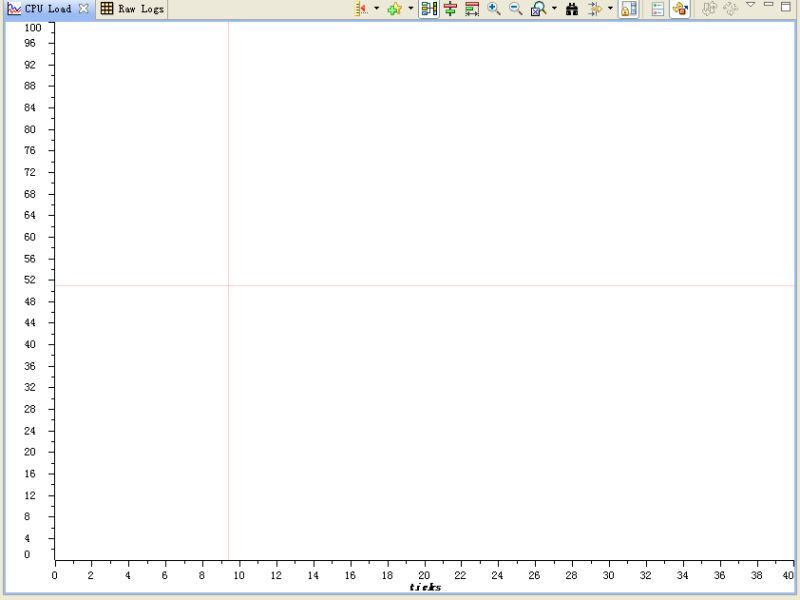800x600 pixels.
Task: Open the reset zoom dropdown arrow
Action: click(x=554, y=9)
